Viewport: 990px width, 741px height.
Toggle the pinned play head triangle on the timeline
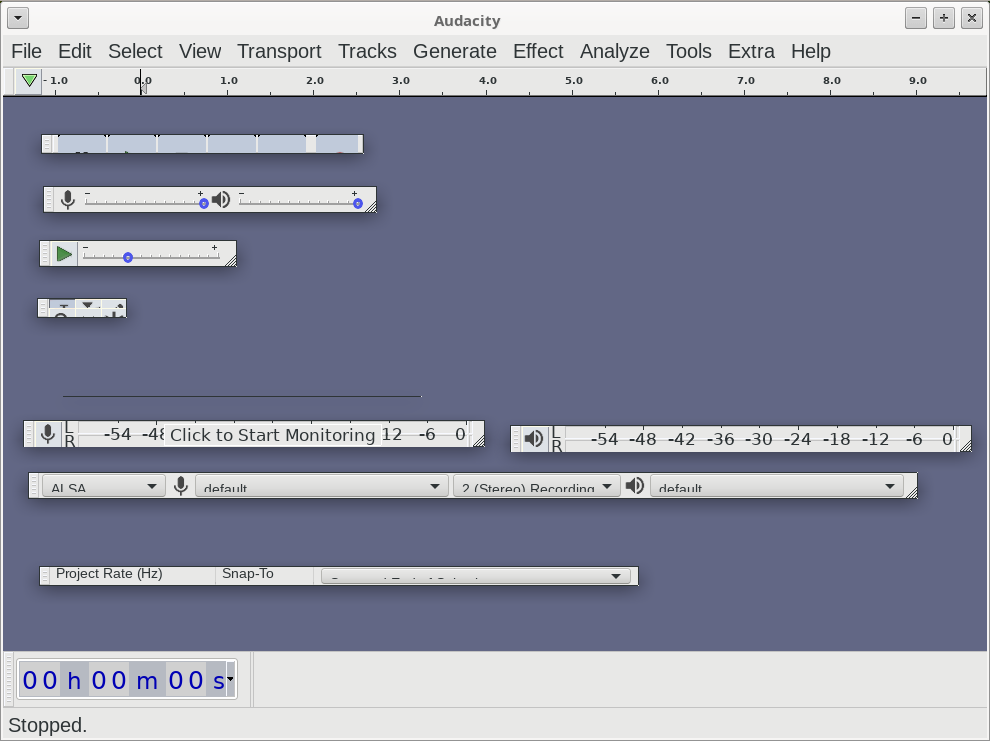(x=29, y=81)
